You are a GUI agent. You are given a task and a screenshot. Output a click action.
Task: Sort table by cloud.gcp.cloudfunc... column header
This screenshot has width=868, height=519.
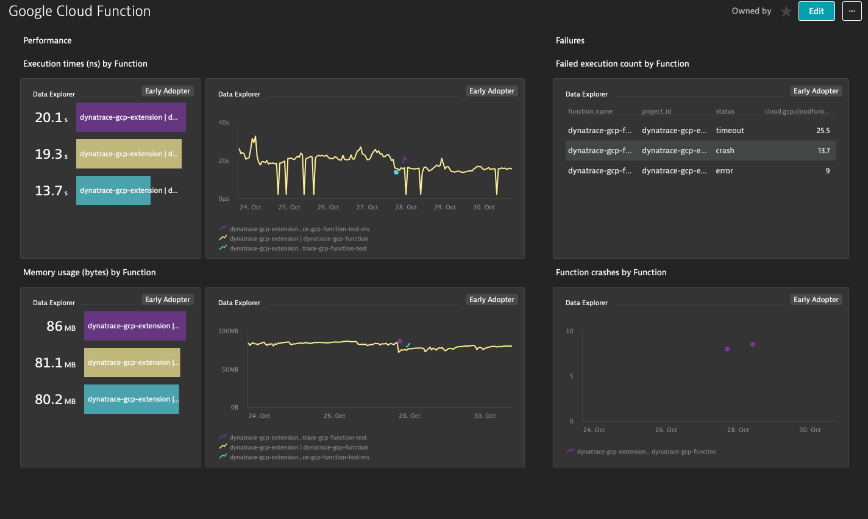pyautogui.click(x=797, y=111)
